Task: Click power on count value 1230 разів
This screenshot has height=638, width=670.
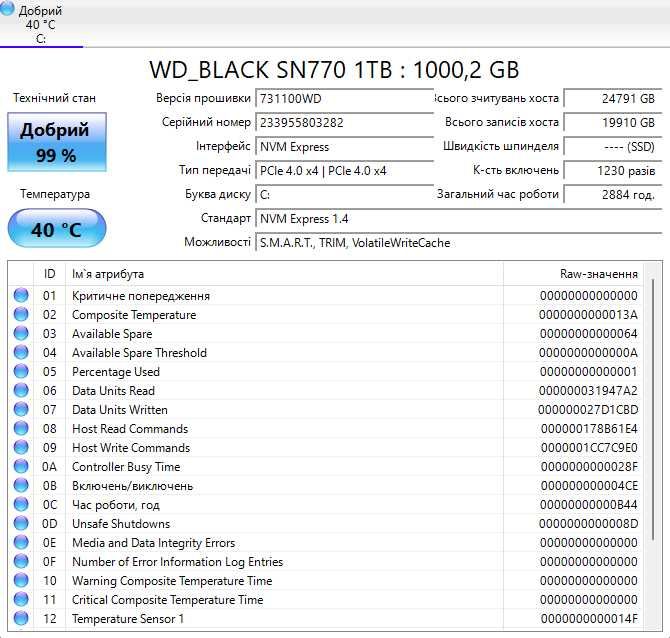Action: (x=613, y=171)
